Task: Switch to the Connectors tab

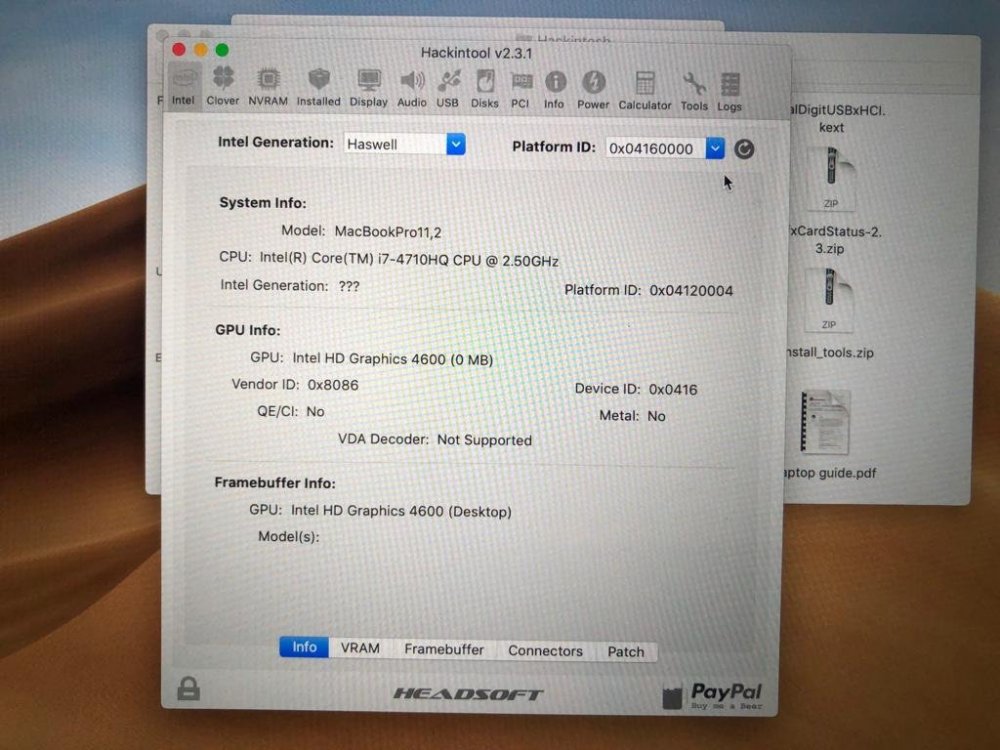Action: point(545,651)
